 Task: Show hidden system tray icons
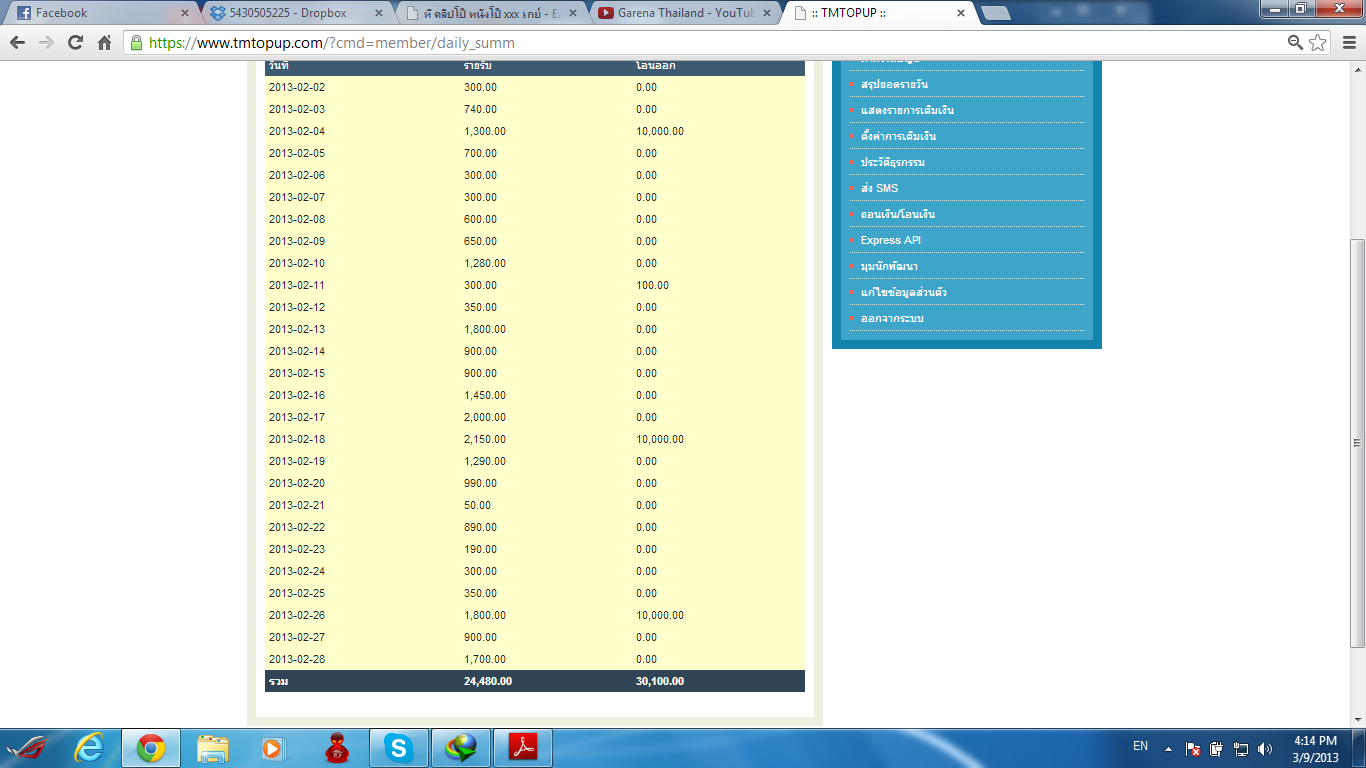pyautogui.click(x=1168, y=748)
